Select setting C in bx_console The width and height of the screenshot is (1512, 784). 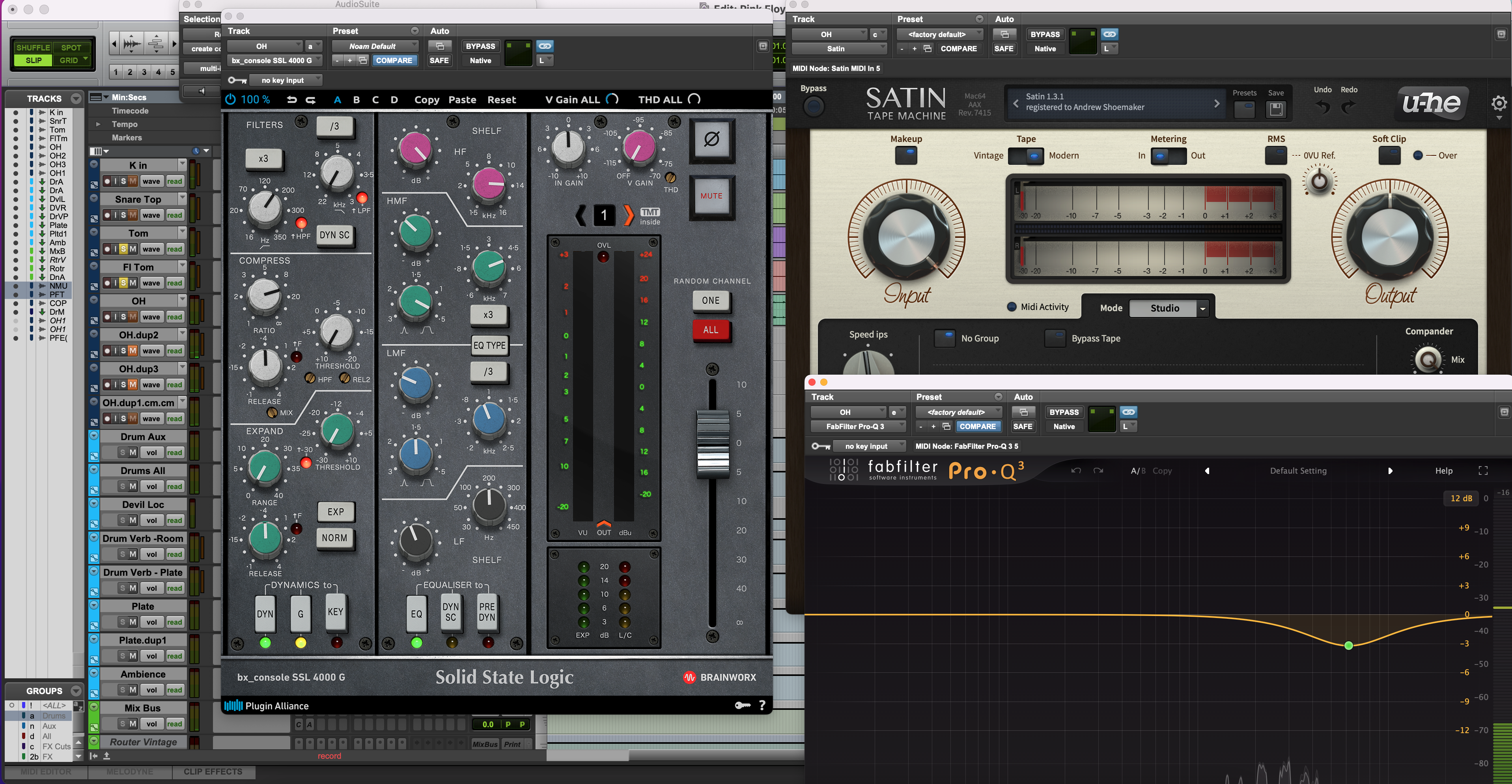pos(376,100)
